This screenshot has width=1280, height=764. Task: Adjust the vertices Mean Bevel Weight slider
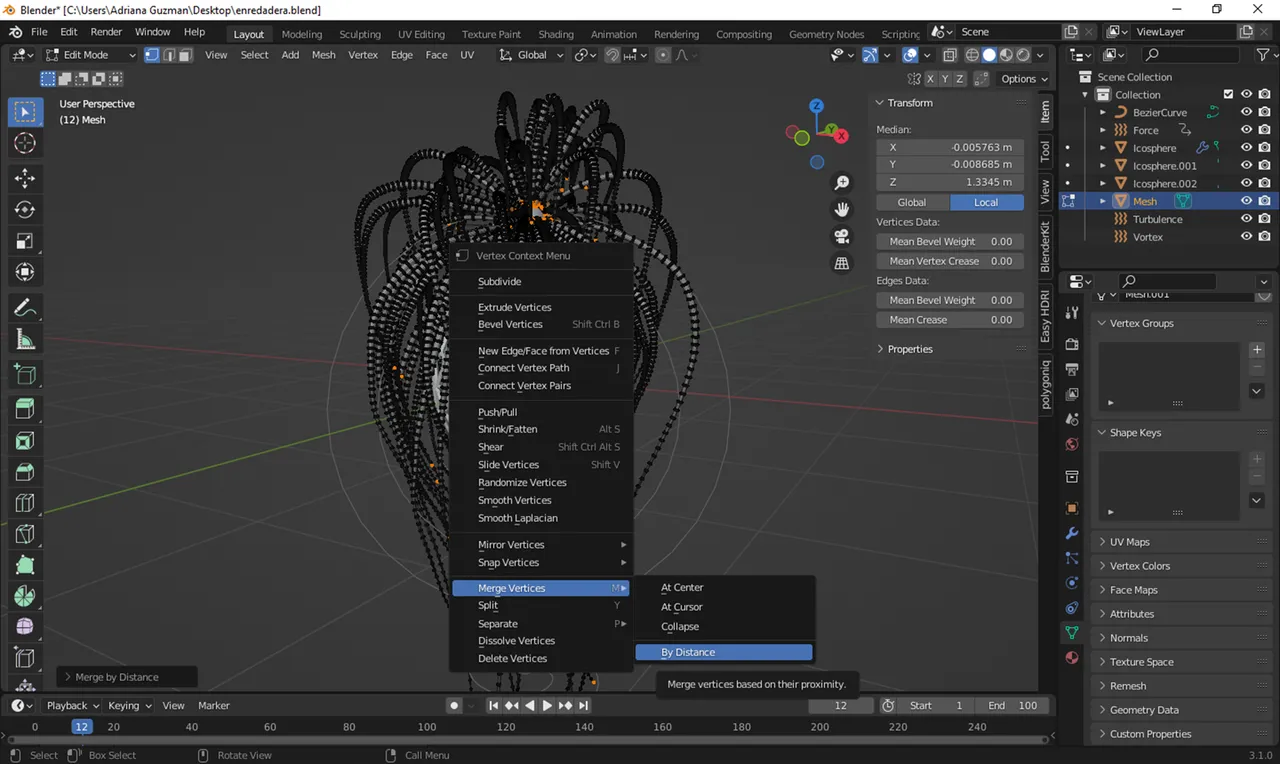click(x=950, y=241)
